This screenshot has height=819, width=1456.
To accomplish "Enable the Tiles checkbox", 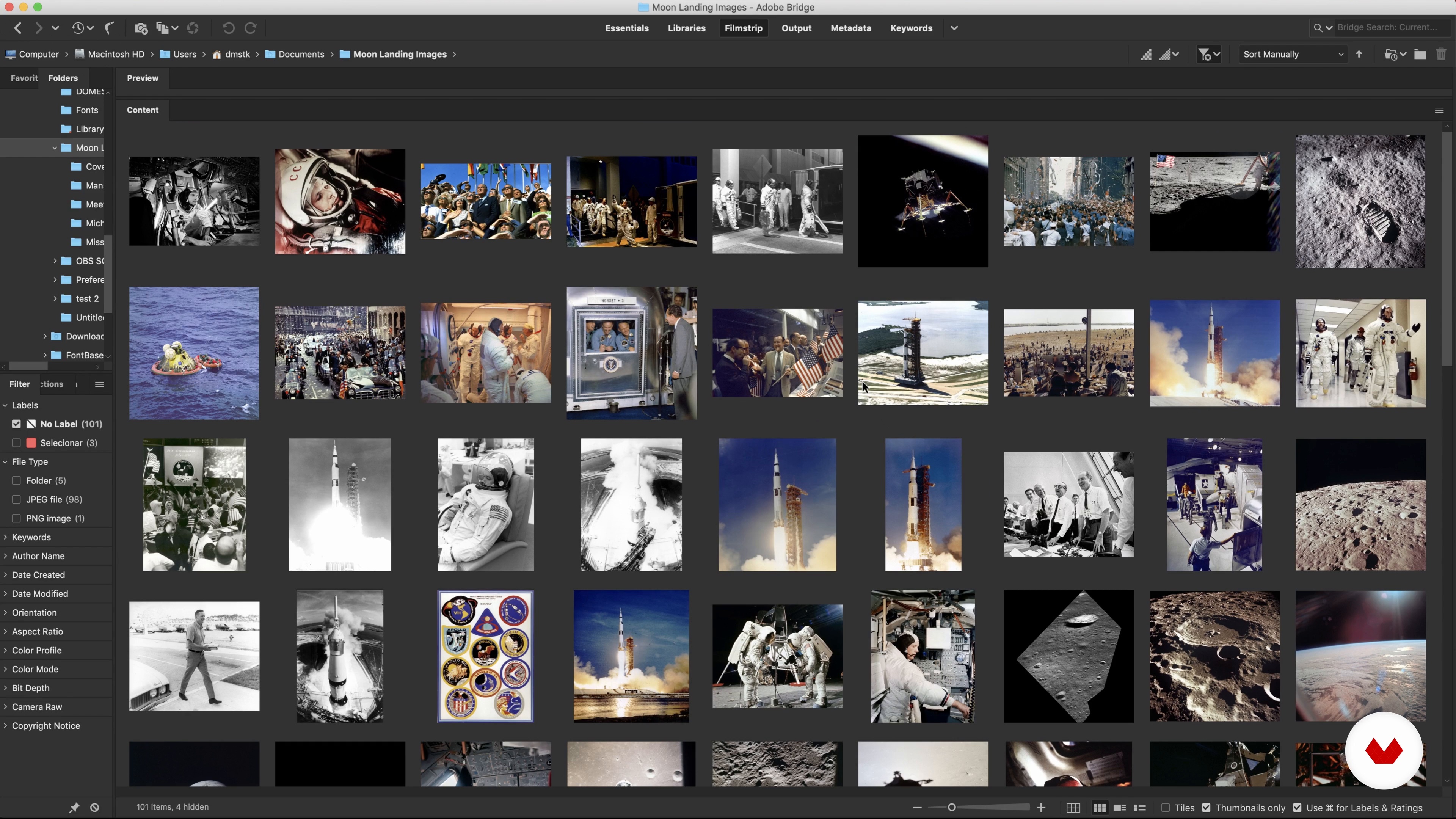I will click(x=1166, y=808).
